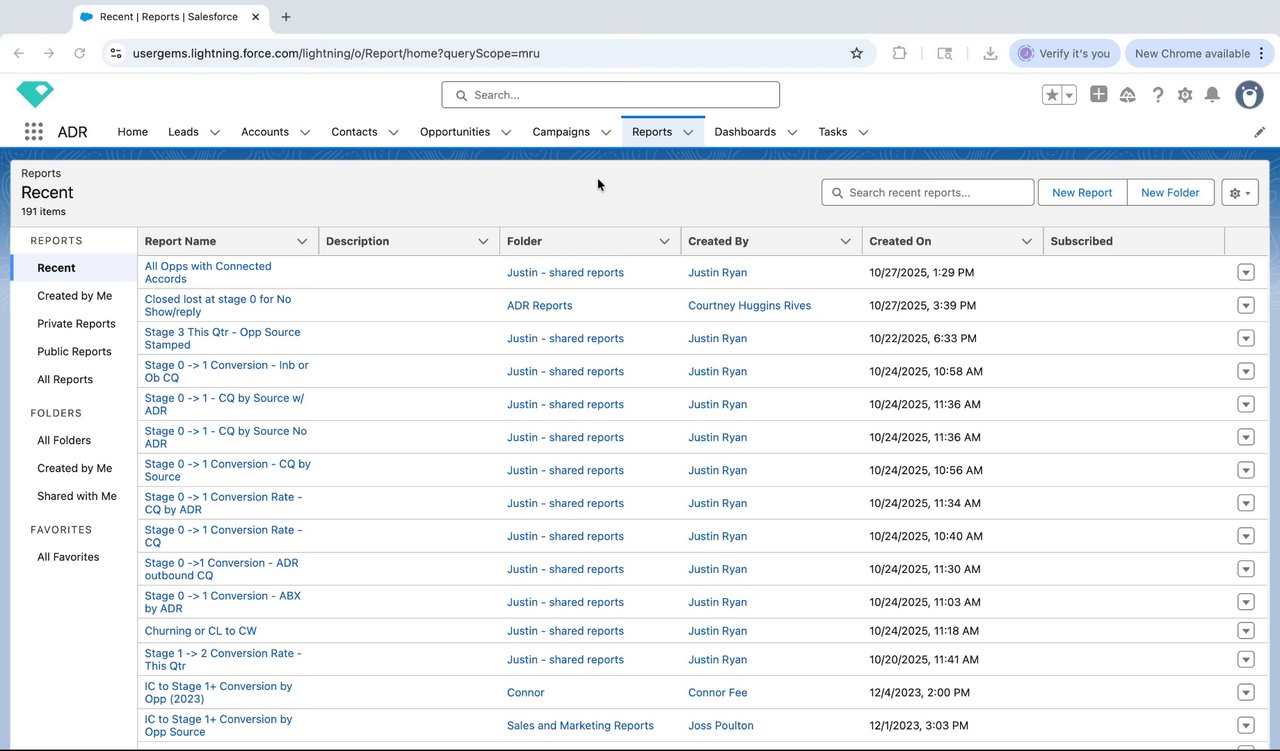Image resolution: width=1280 pixels, height=751 pixels.
Task: Expand the Campaigns tab chevron menu
Action: coord(606,132)
